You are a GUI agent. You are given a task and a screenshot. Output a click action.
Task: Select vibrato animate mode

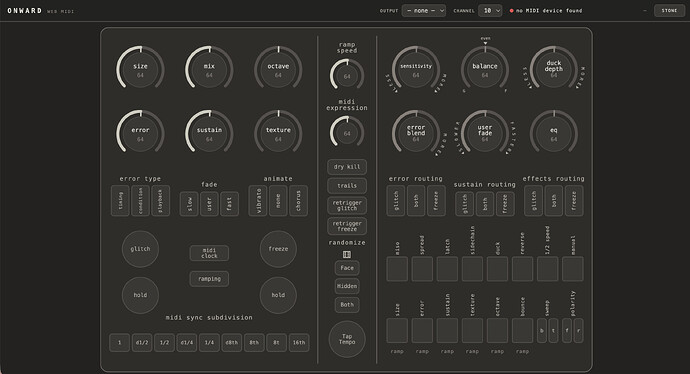(x=258, y=201)
